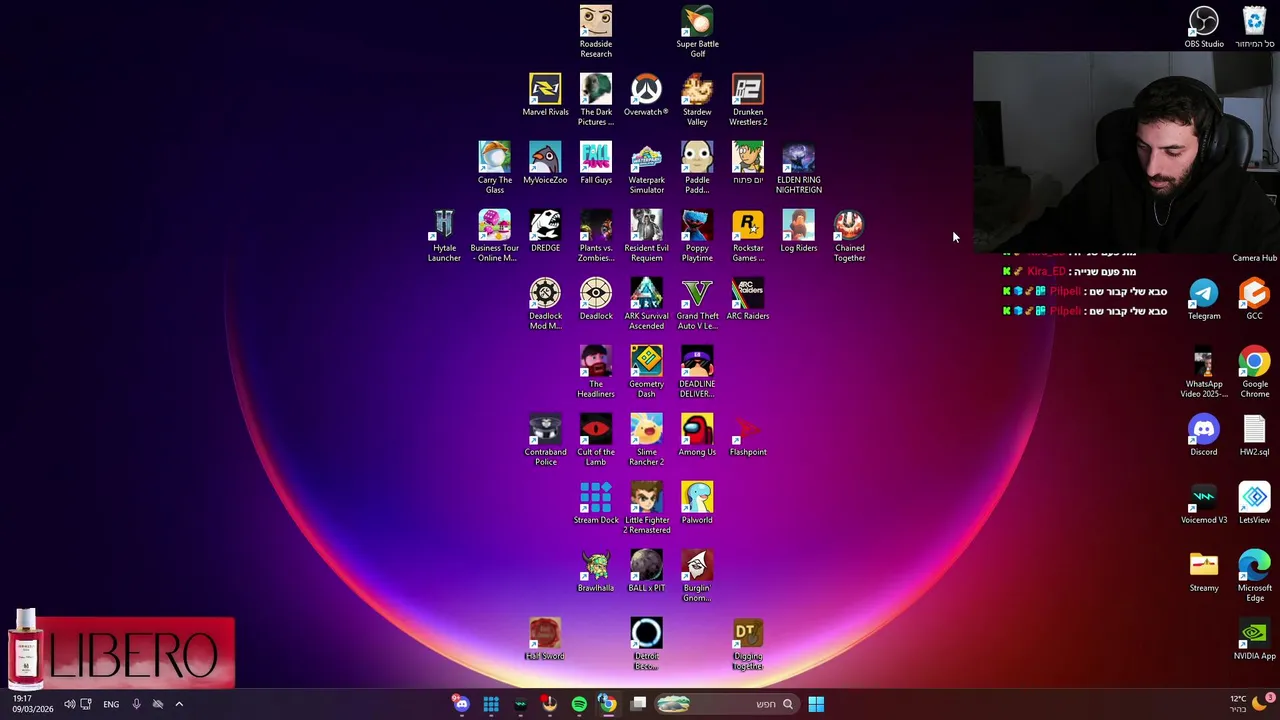
Task: Open OBS Studio desktop icon
Action: 1204,27
